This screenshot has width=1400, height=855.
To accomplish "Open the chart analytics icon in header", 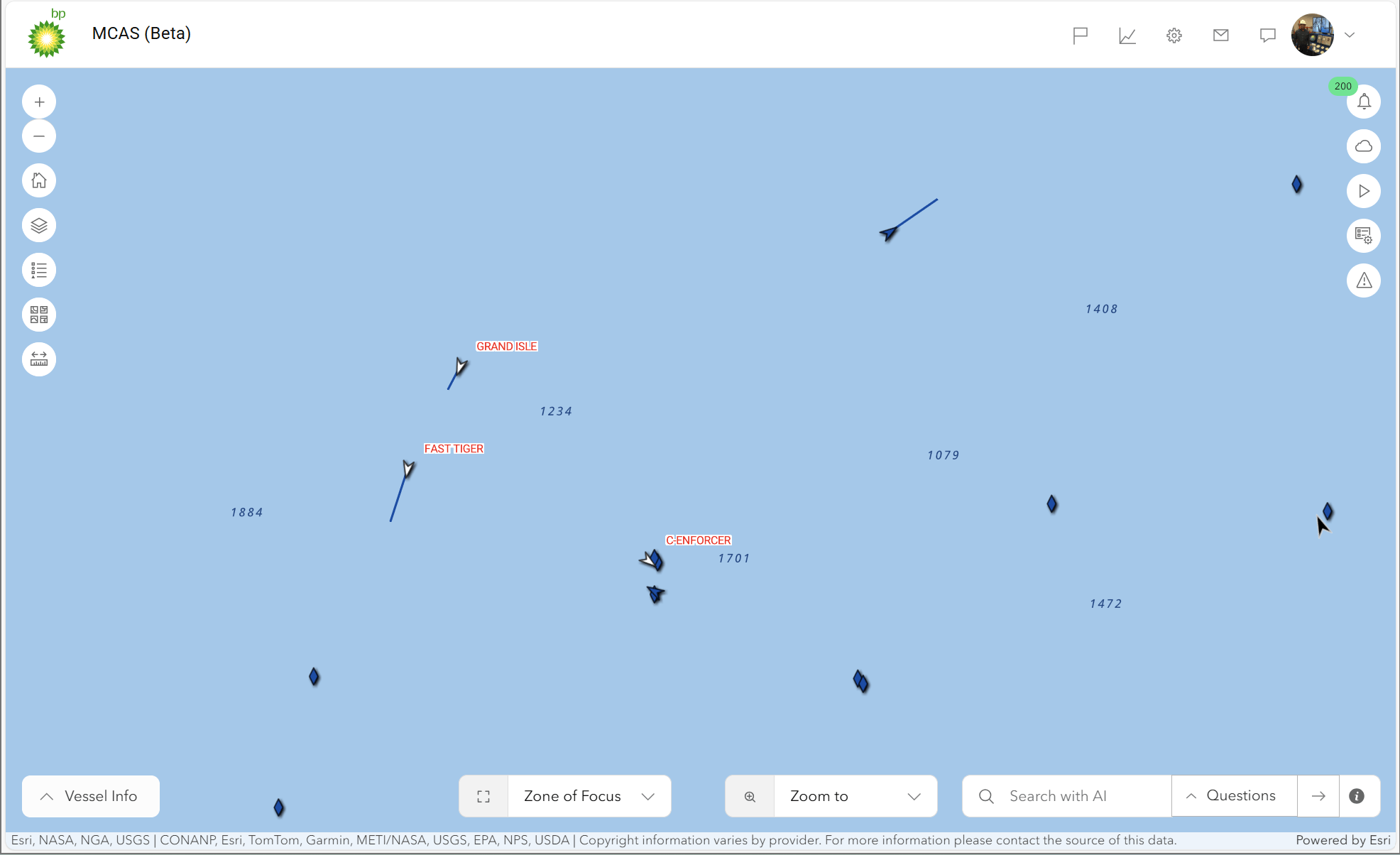I will coord(1127,36).
